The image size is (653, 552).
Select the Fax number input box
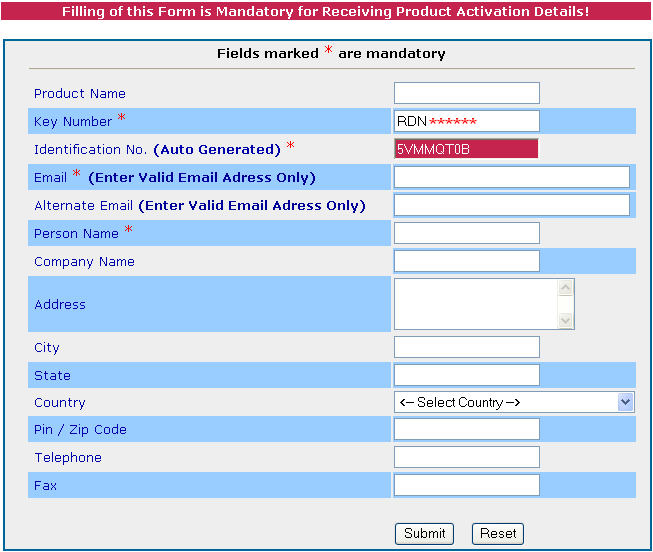pyautogui.click(x=467, y=485)
